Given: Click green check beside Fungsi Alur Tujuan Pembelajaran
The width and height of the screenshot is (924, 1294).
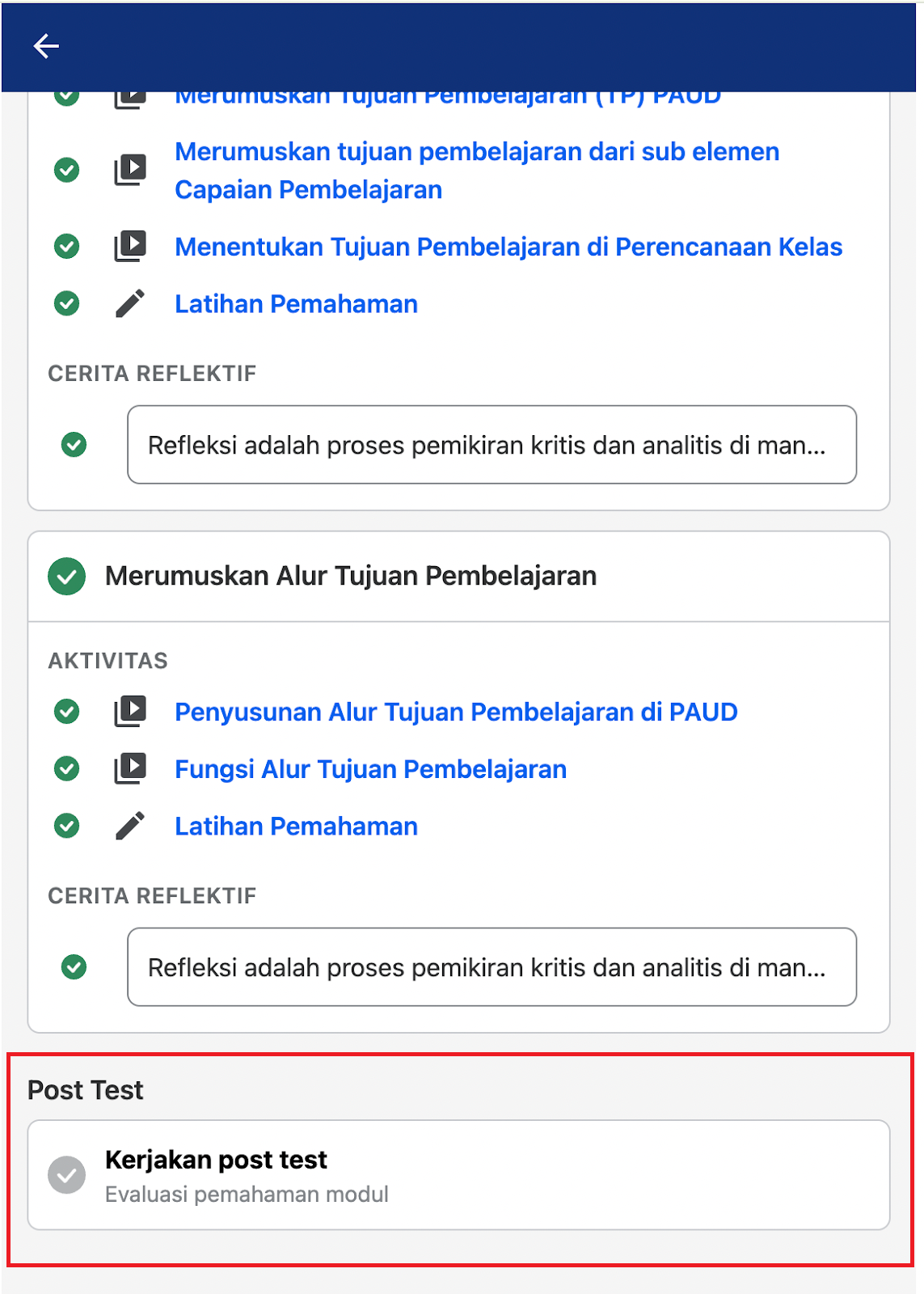Looking at the screenshot, I should (x=66, y=768).
